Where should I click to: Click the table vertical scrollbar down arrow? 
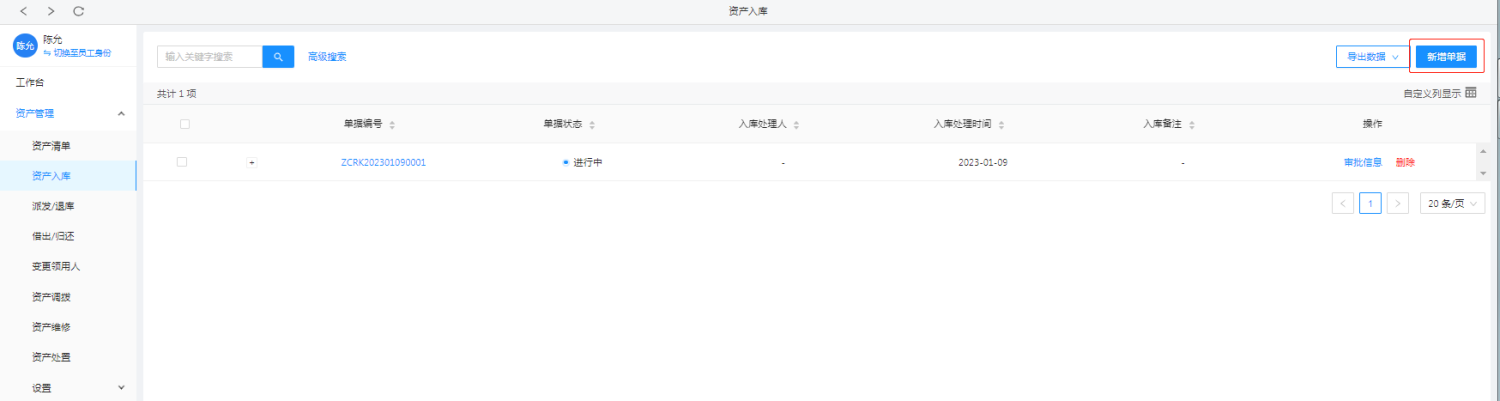point(1482,172)
